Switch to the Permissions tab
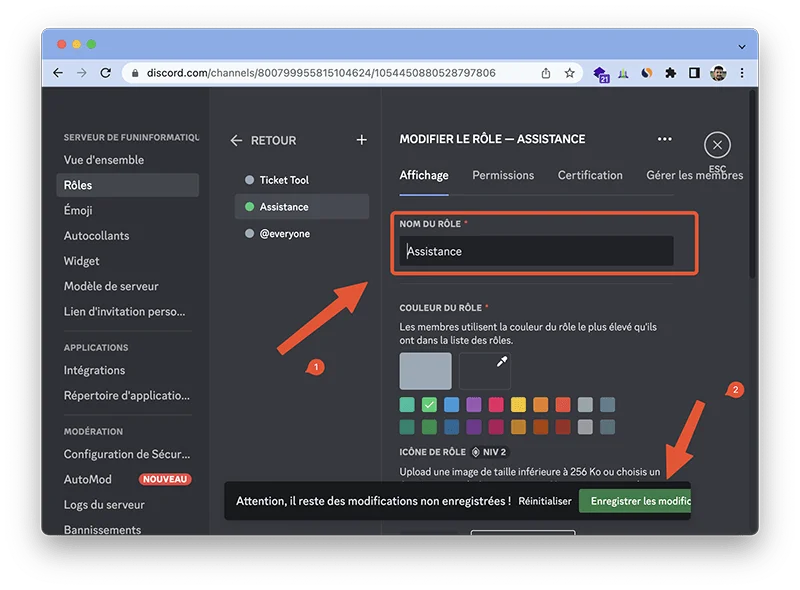The image size is (800, 590). click(503, 174)
